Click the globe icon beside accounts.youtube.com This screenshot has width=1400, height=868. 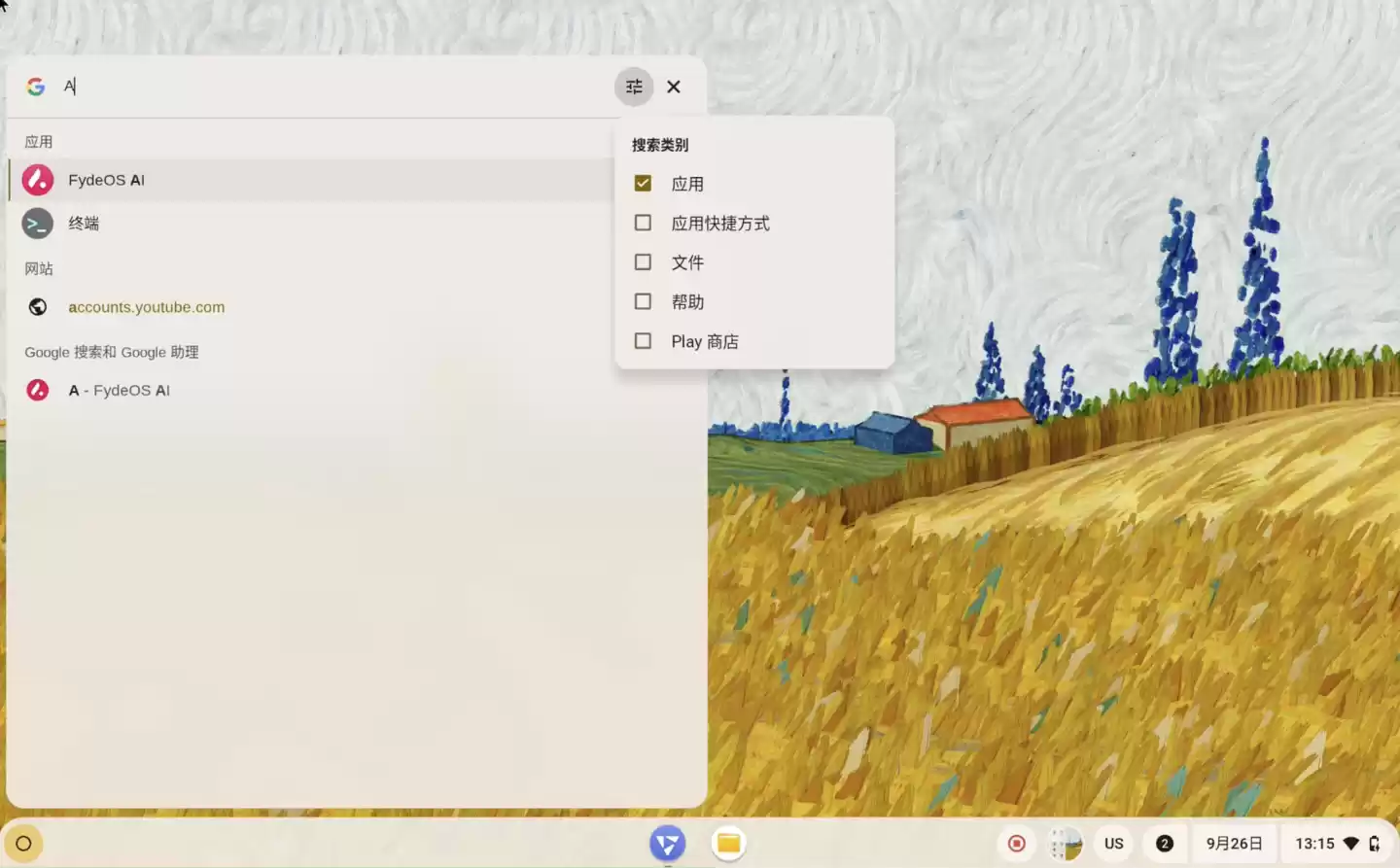coord(38,307)
